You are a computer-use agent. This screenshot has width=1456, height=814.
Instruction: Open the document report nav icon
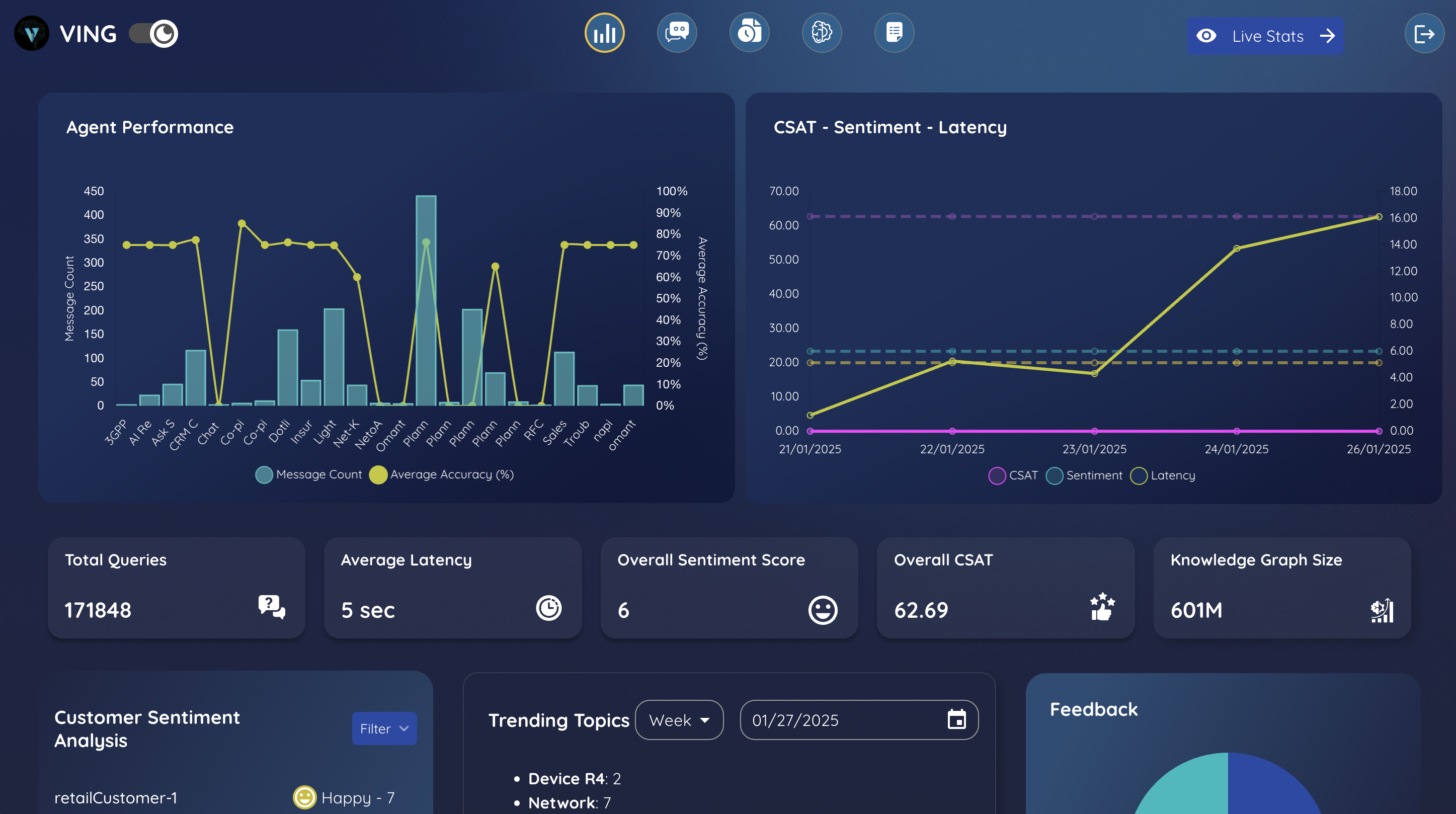pyautogui.click(x=894, y=33)
